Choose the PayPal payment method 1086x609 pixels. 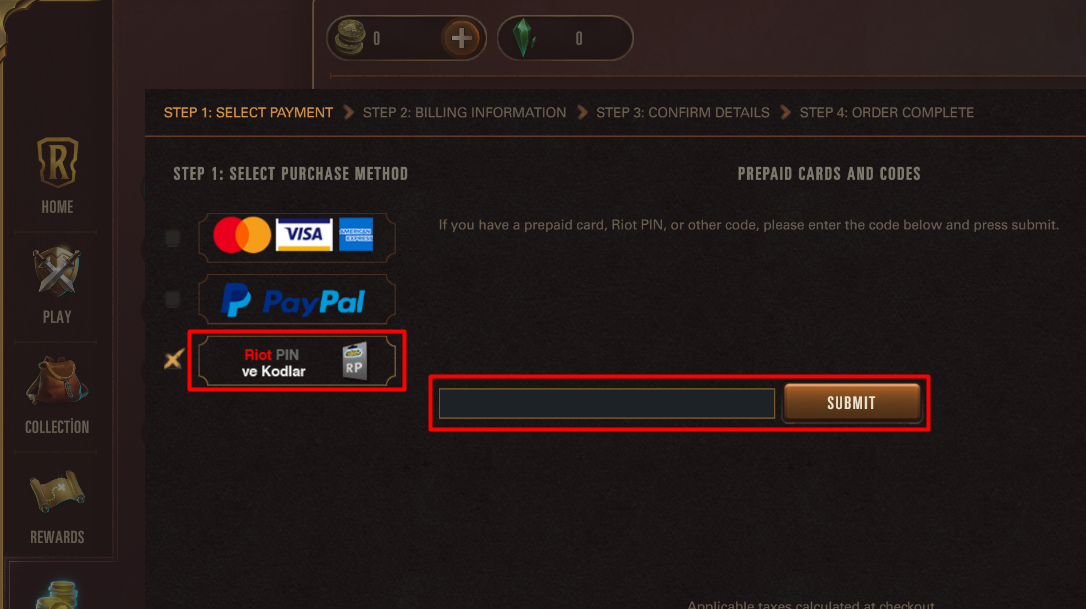click(297, 299)
